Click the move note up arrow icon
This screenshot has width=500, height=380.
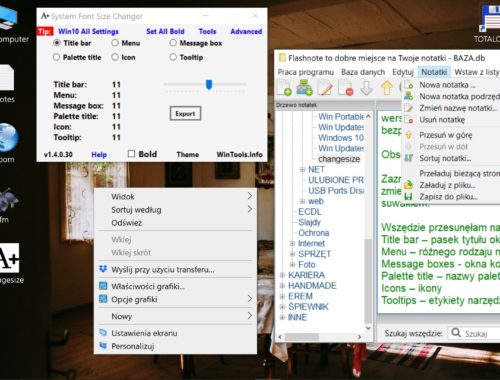(x=387, y=88)
